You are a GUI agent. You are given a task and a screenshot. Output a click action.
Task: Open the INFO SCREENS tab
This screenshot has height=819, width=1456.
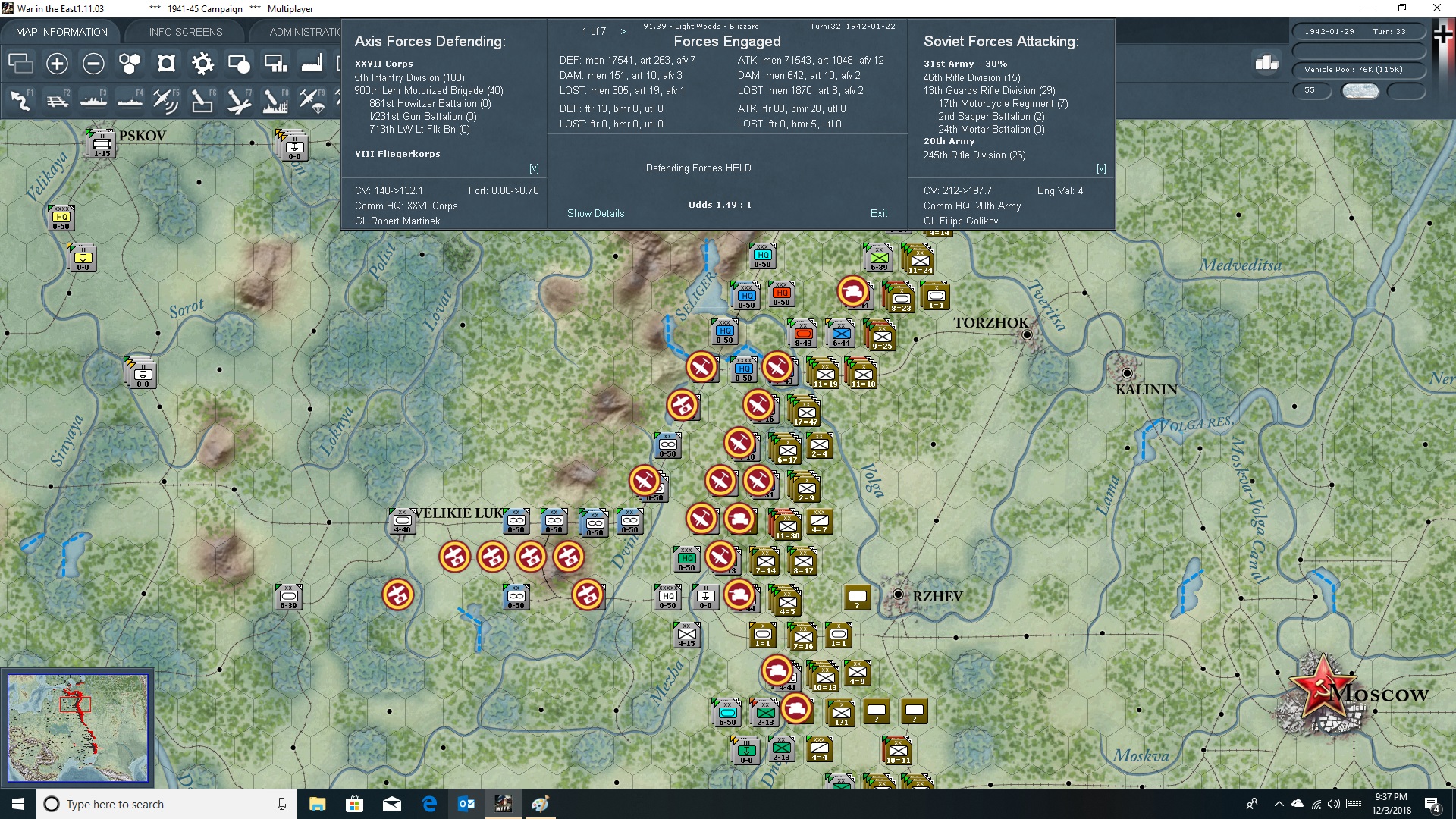pyautogui.click(x=186, y=32)
